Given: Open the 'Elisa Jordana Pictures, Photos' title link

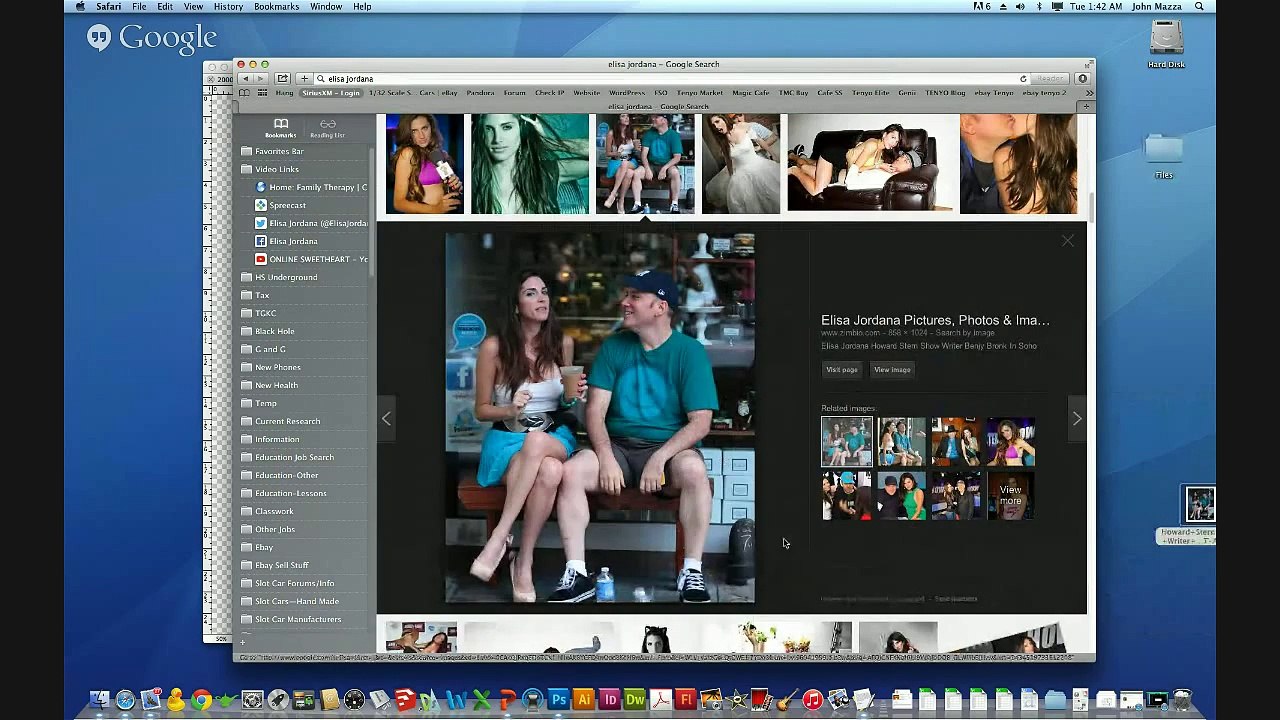Looking at the screenshot, I should pyautogui.click(x=935, y=320).
